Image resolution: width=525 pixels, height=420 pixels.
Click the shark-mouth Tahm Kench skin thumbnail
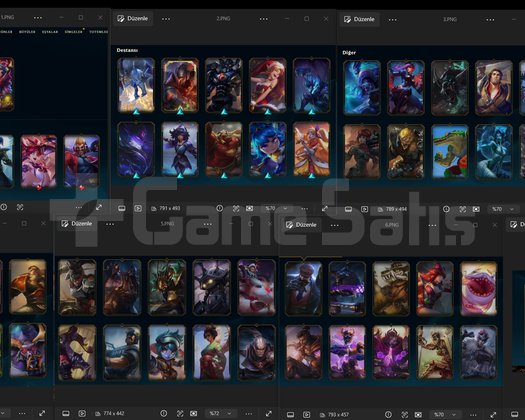[478, 288]
